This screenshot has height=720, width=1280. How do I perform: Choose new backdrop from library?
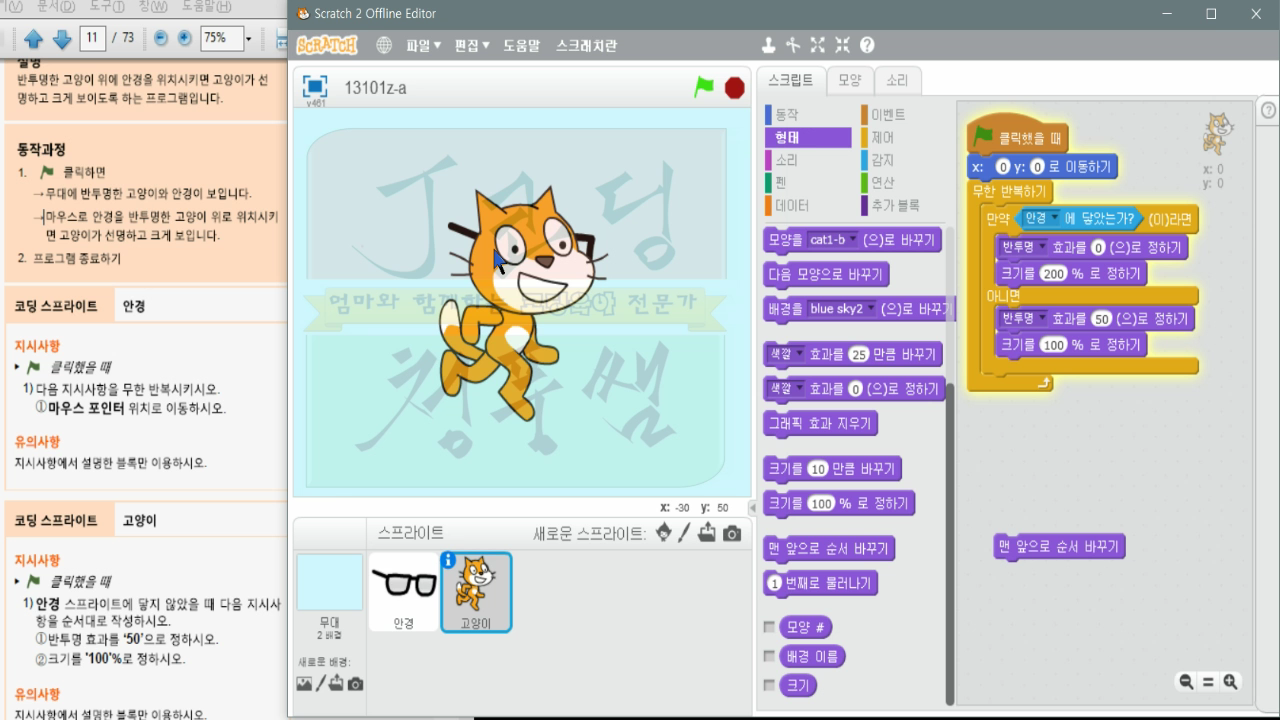coord(304,684)
